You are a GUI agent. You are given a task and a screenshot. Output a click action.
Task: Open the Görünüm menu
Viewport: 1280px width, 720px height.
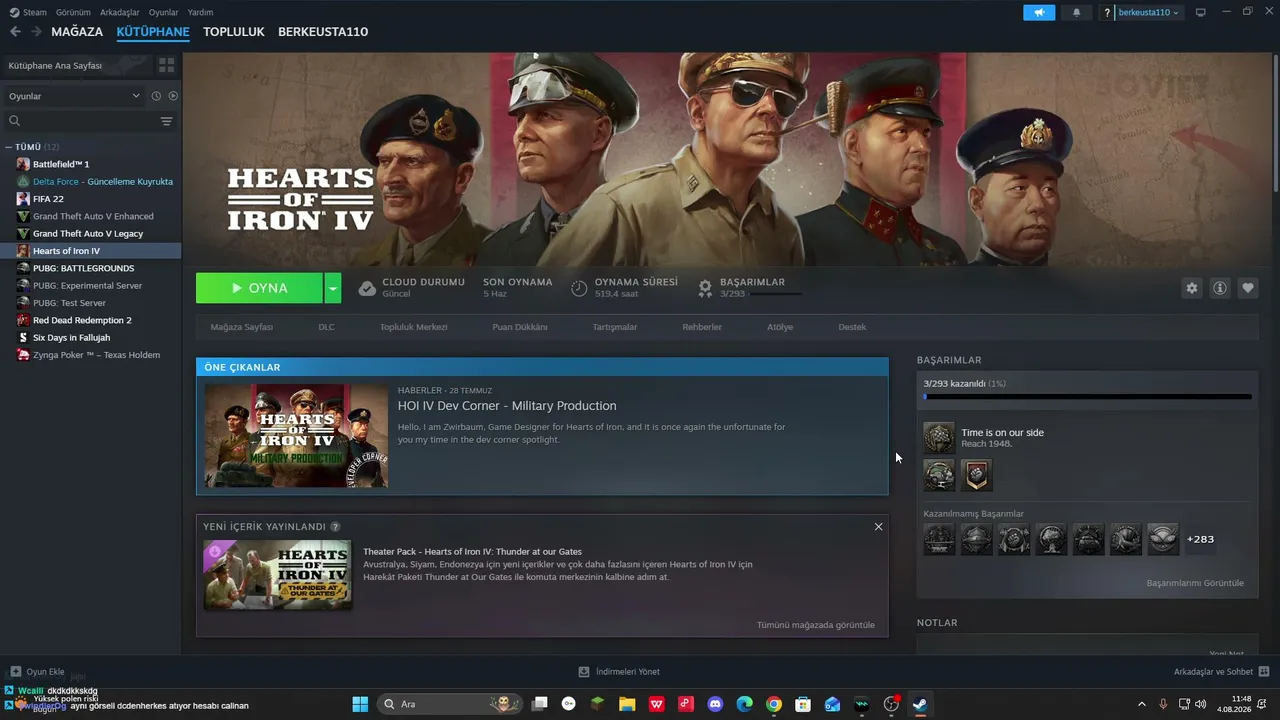pos(73,12)
